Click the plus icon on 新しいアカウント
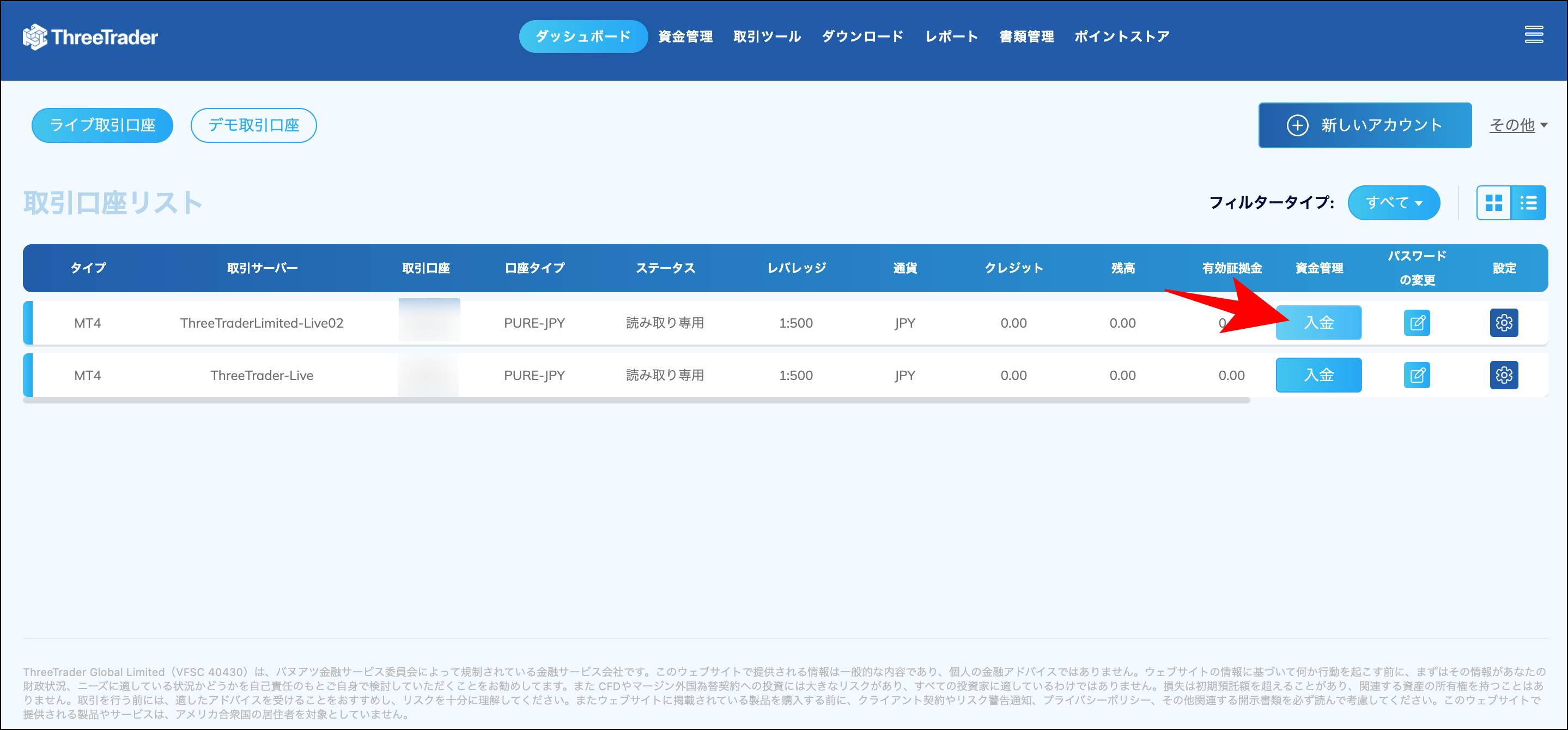The image size is (1568, 730). 1299,125
